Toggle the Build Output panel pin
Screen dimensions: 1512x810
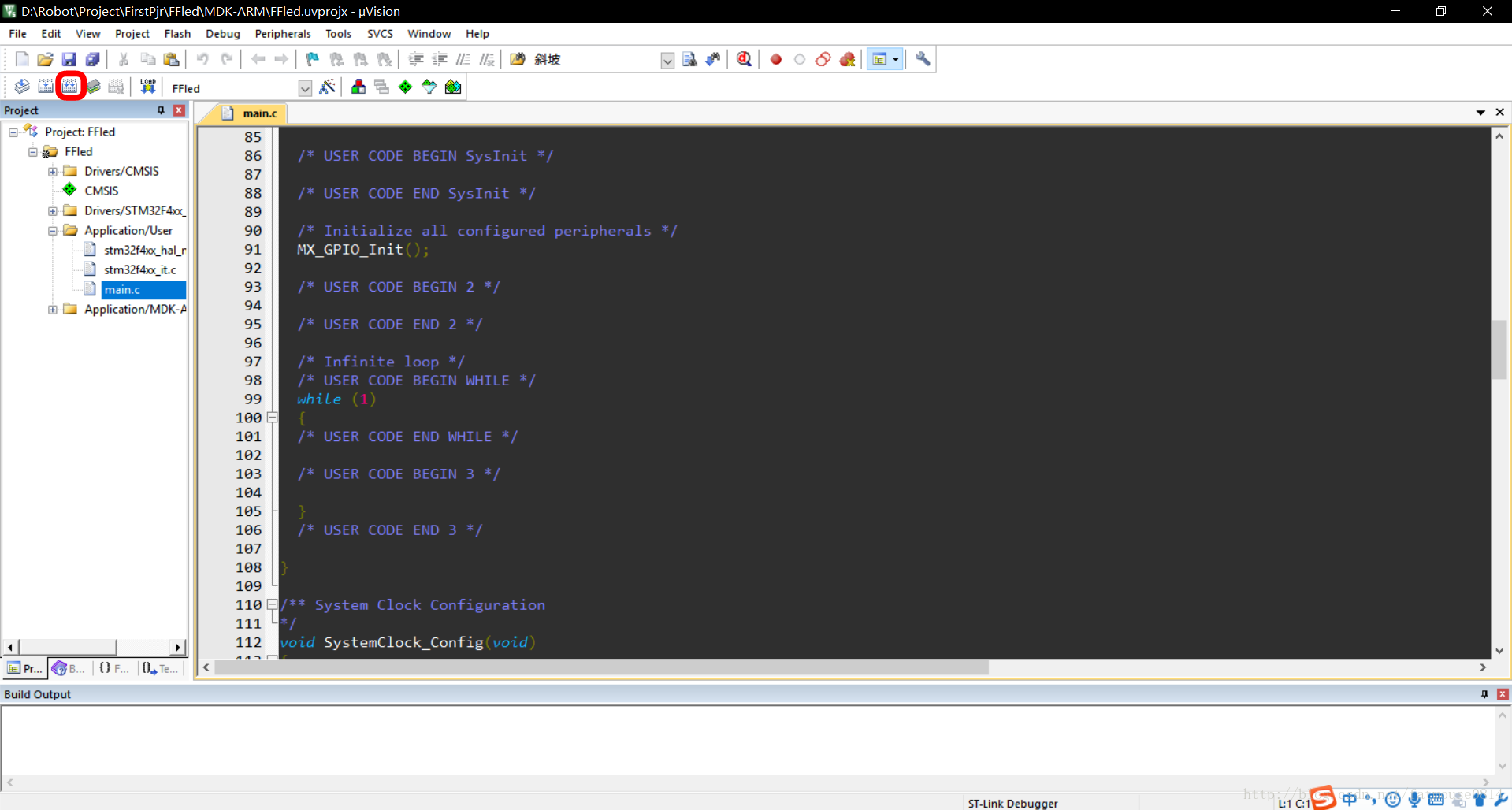point(1484,694)
